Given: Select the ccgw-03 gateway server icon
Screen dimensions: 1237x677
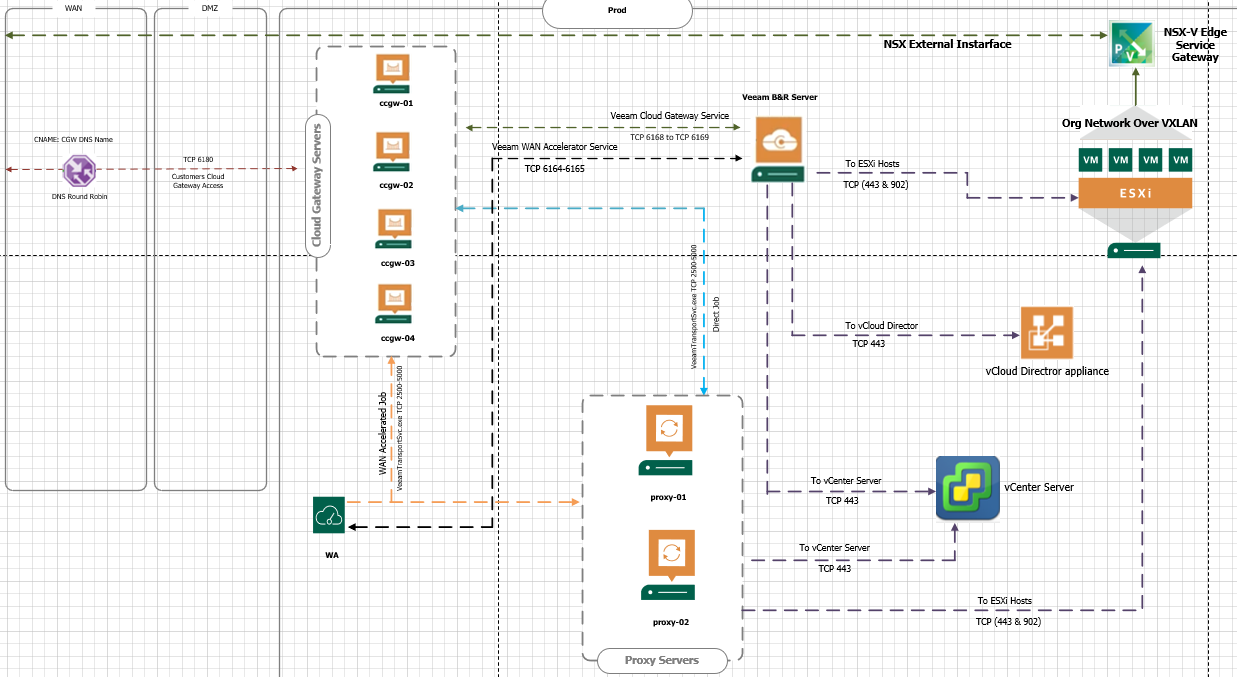Looking at the screenshot, I should point(396,229).
